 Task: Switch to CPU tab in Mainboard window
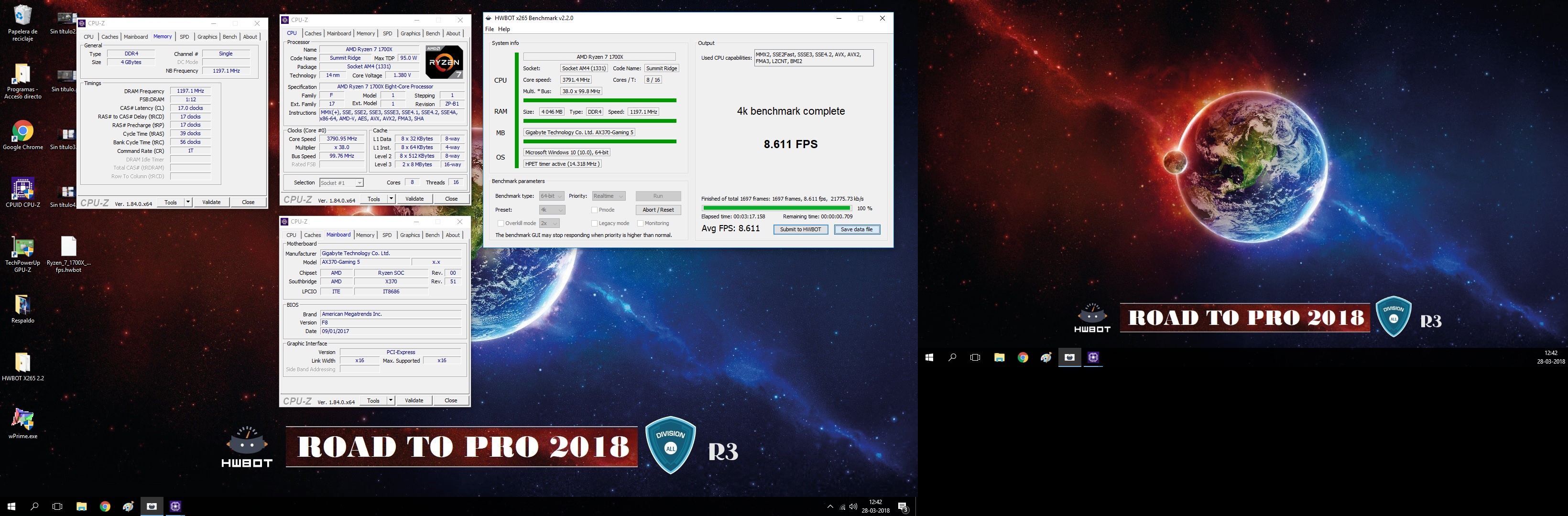(x=292, y=235)
